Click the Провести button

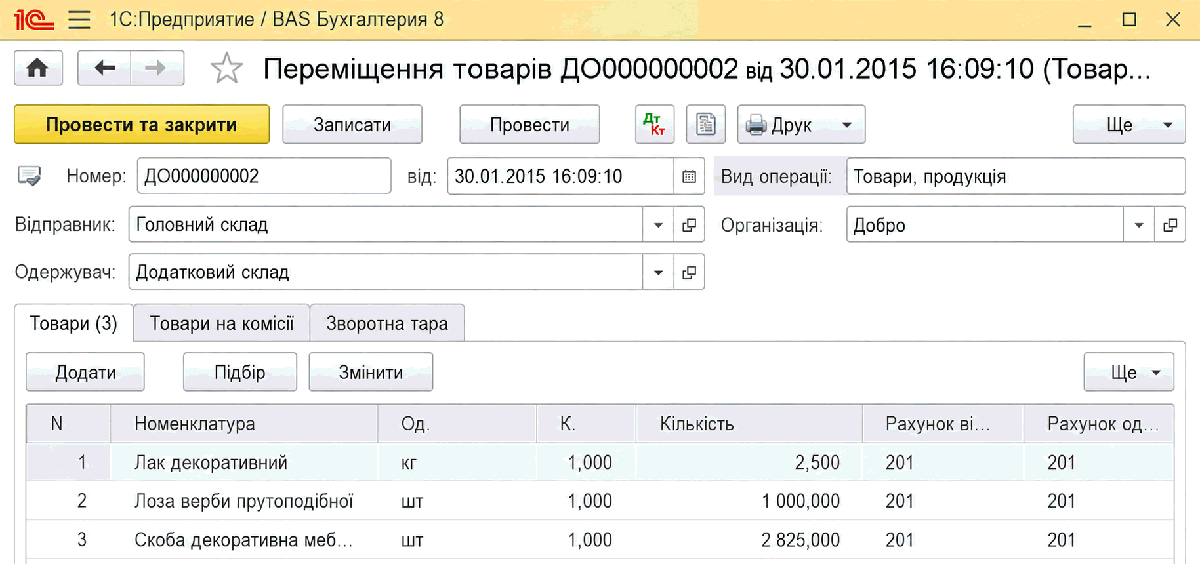tap(529, 125)
